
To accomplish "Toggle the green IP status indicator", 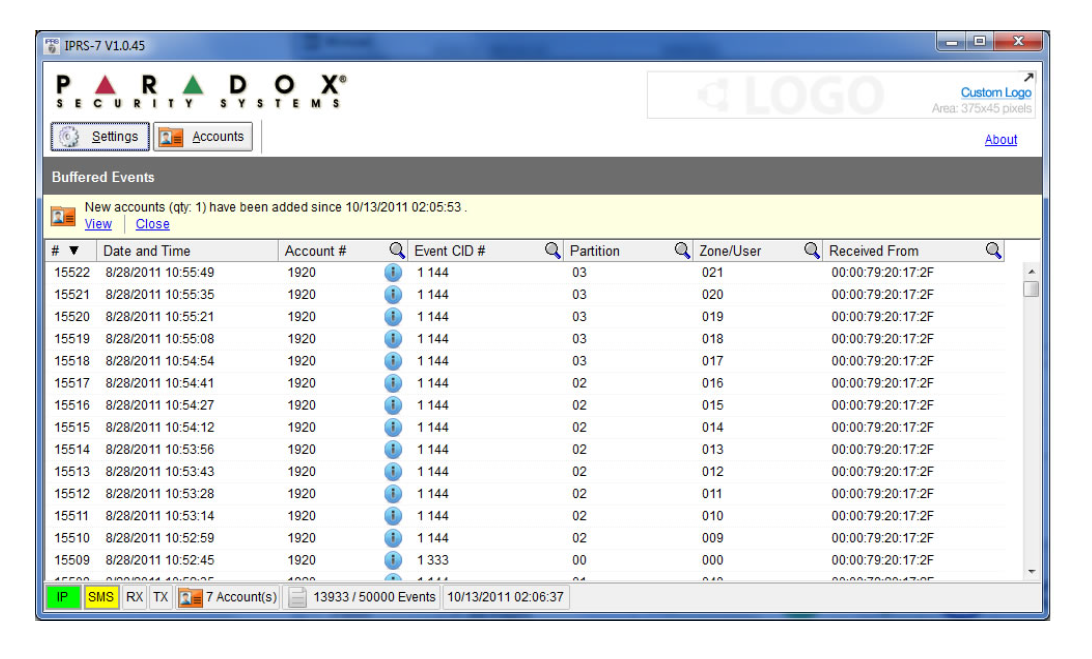I will pos(62,597).
